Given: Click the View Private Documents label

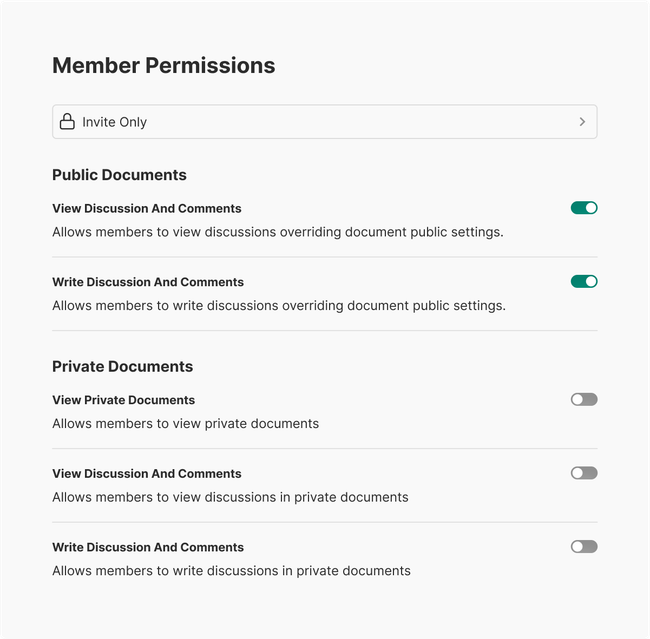Looking at the screenshot, I should point(123,400).
